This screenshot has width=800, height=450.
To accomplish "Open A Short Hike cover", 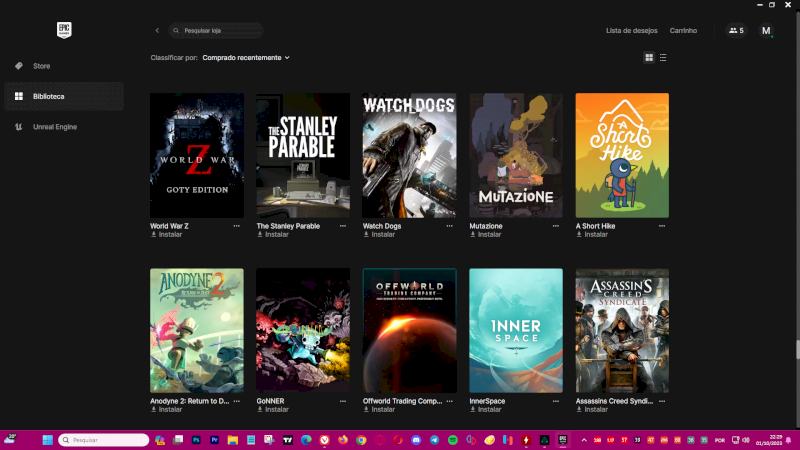I will (x=622, y=155).
